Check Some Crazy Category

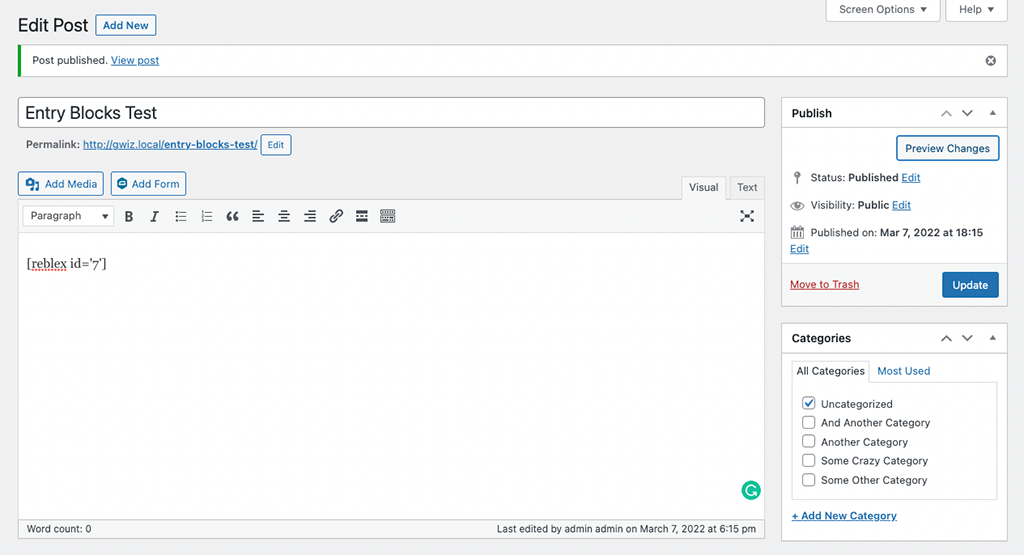(808, 460)
